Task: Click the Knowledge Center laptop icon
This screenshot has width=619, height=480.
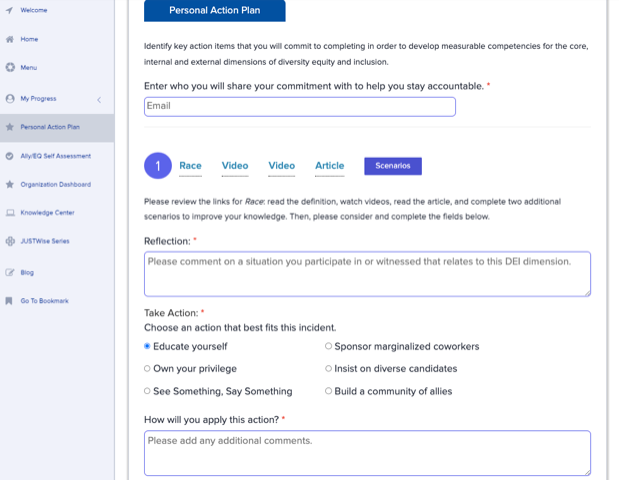Action: click(x=10, y=213)
